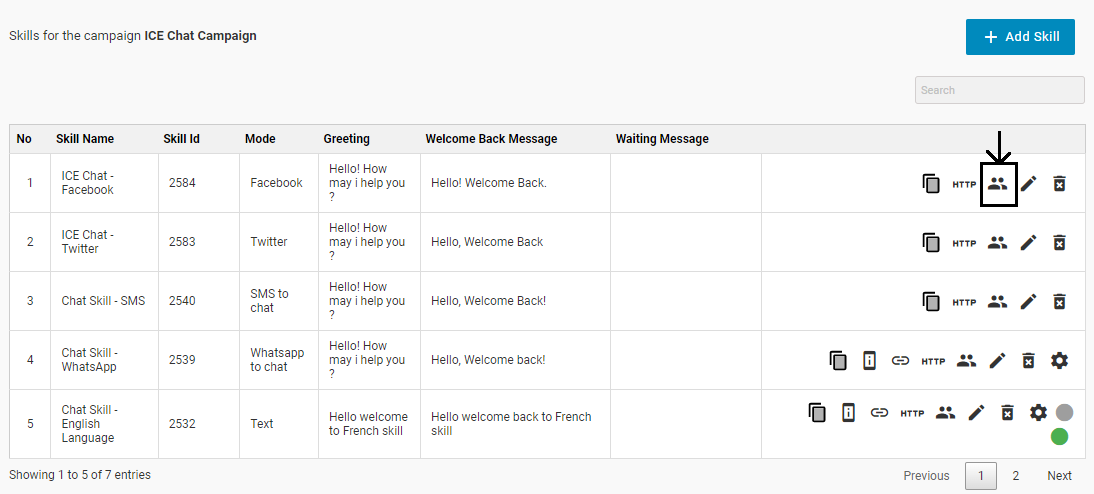
Task: Click the green status dot
Action: (x=1060, y=436)
